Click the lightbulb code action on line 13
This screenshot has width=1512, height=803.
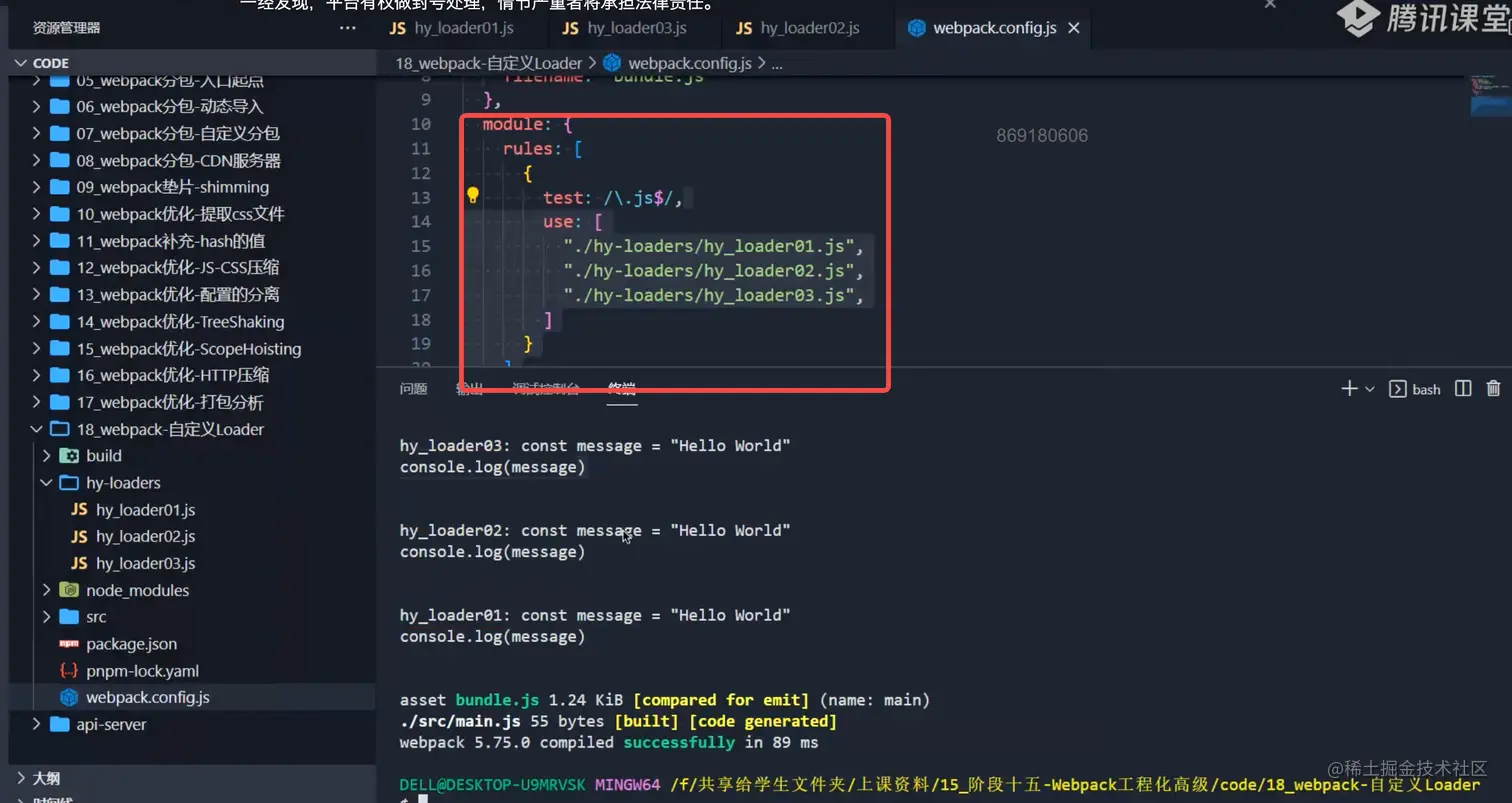click(x=474, y=195)
